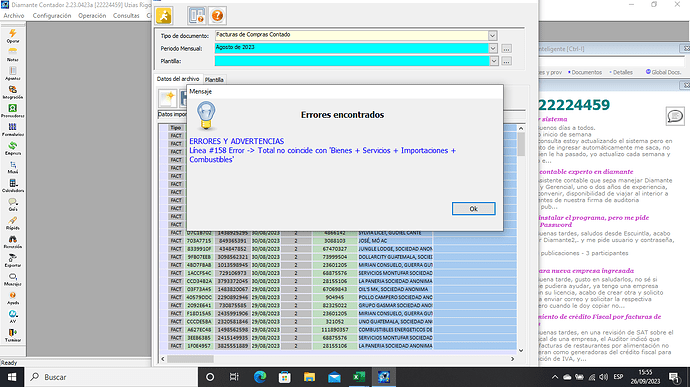
Task: Open Mensajes from the left sidebar
Action: (x=13, y=279)
